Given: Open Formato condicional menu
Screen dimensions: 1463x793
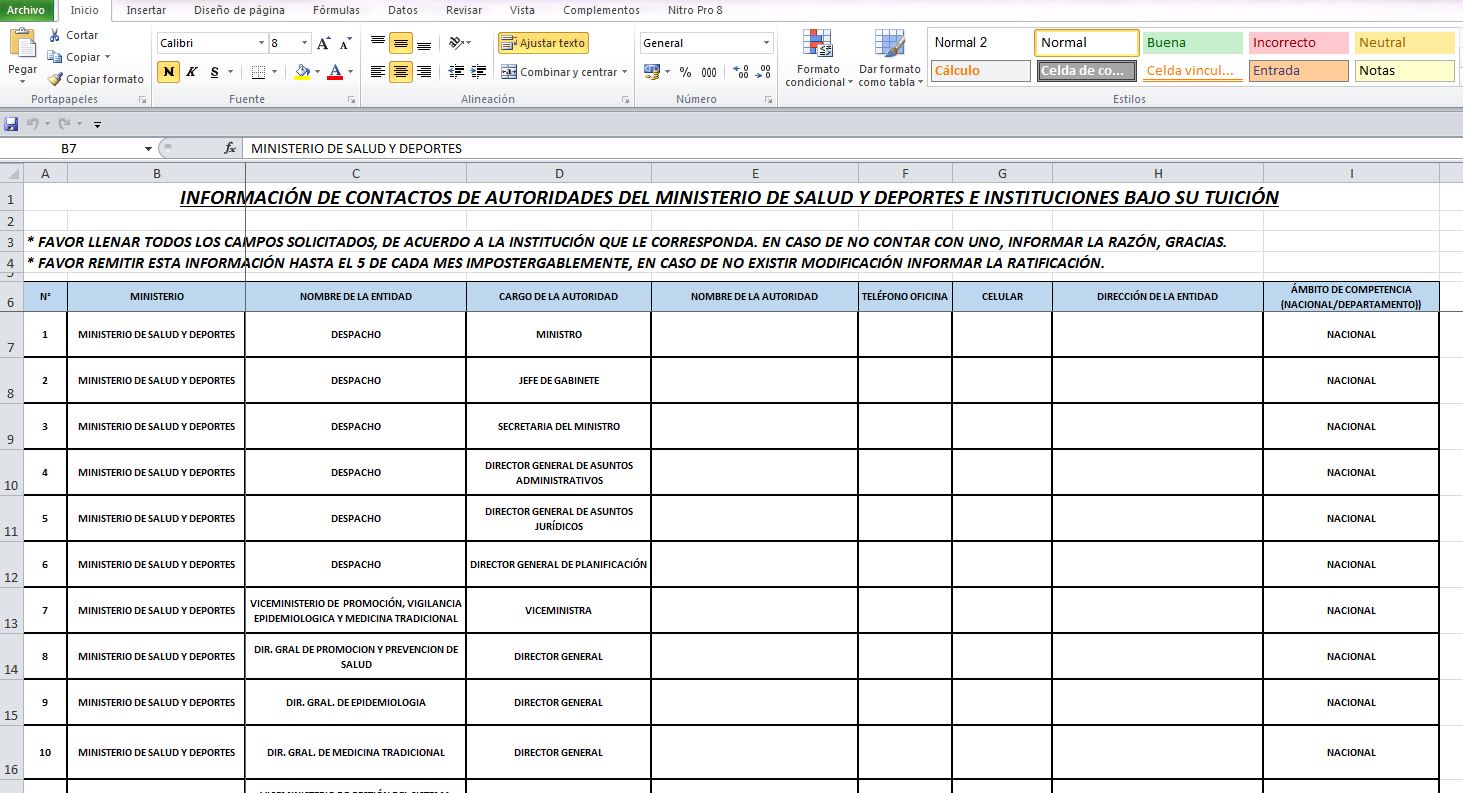Looking at the screenshot, I should 819,58.
